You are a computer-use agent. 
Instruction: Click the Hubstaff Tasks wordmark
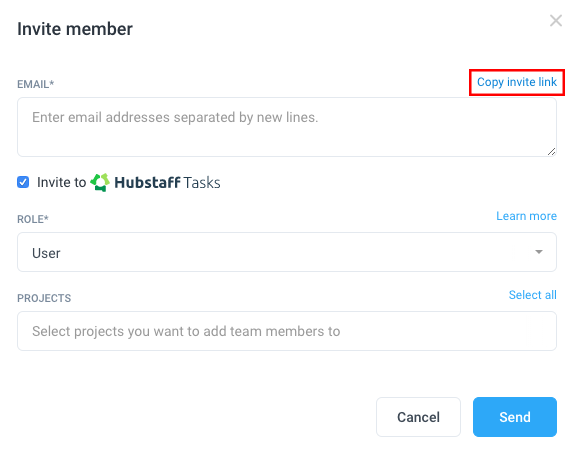167,182
